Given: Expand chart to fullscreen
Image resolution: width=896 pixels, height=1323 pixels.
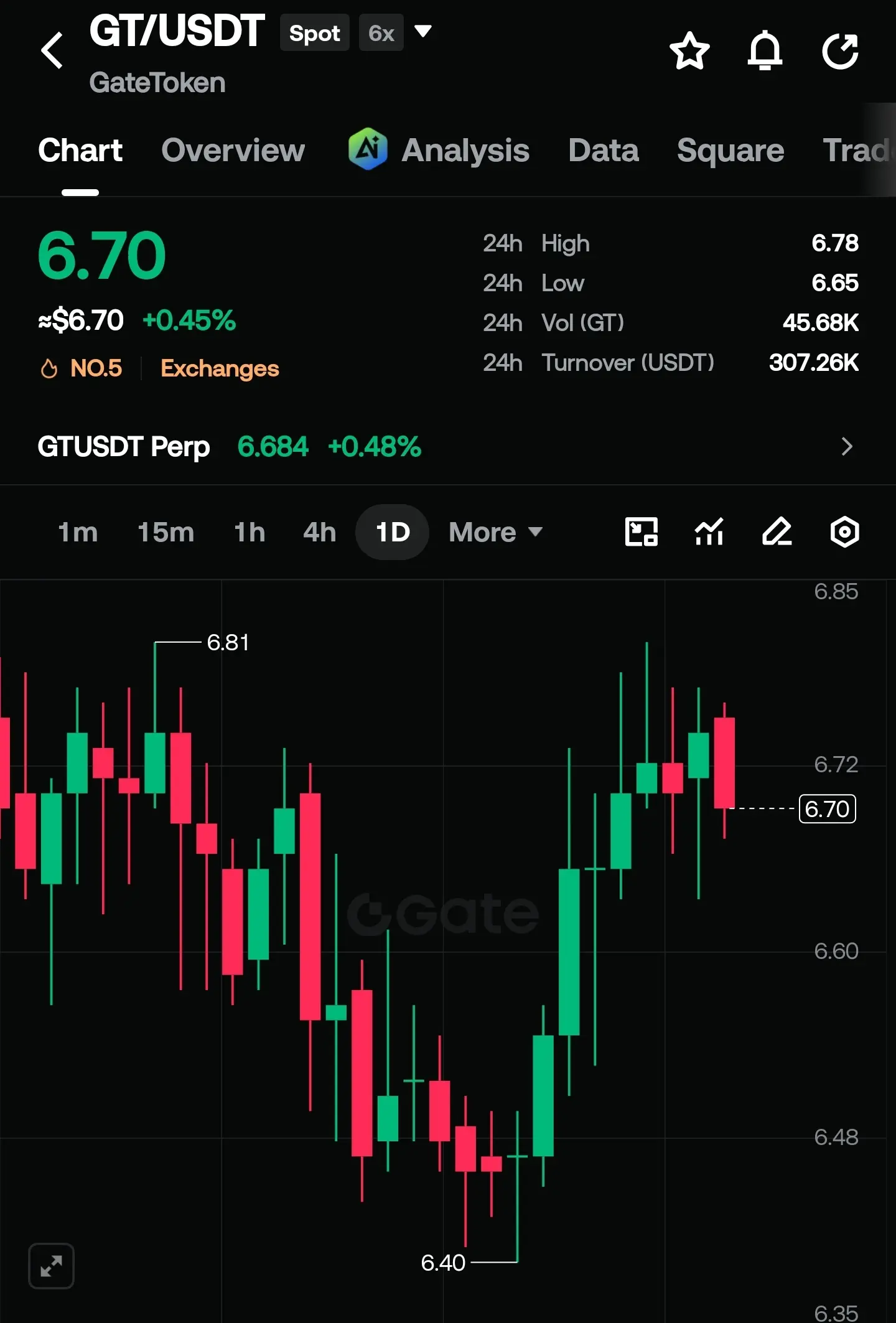Looking at the screenshot, I should click(52, 1266).
